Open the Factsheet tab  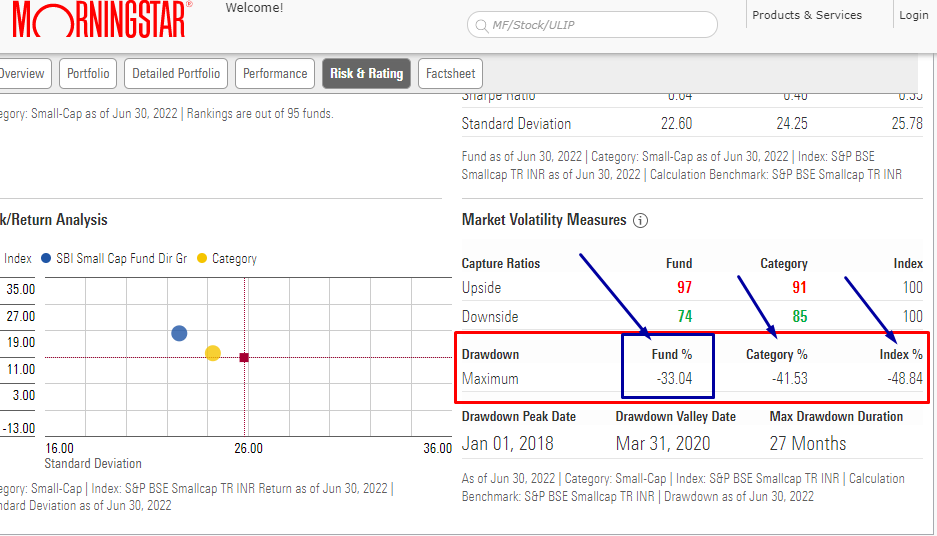(x=451, y=73)
